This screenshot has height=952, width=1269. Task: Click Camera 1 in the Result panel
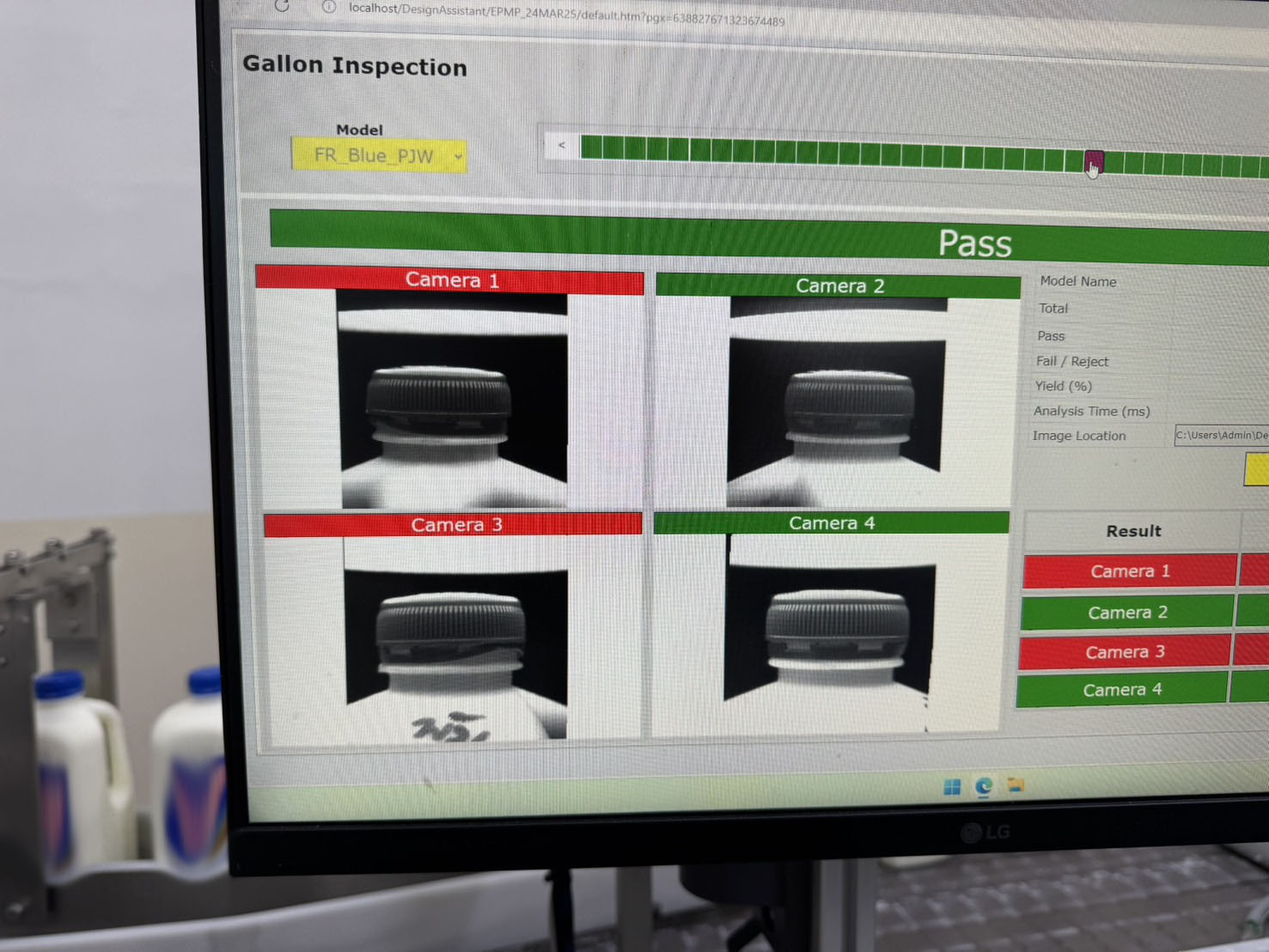[x=1129, y=571]
